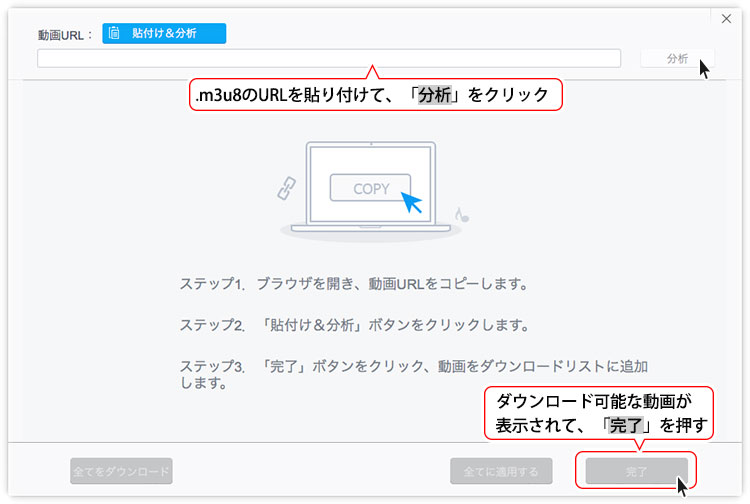Click the .m3u8のURL callout bubble
750x504 pixels.
(x=376, y=95)
